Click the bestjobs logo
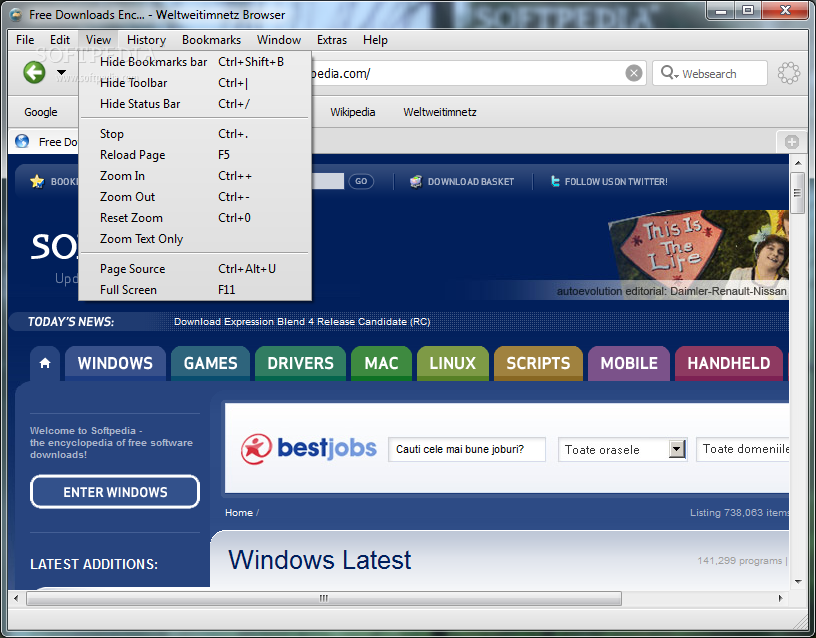The width and height of the screenshot is (816, 638). point(309,449)
